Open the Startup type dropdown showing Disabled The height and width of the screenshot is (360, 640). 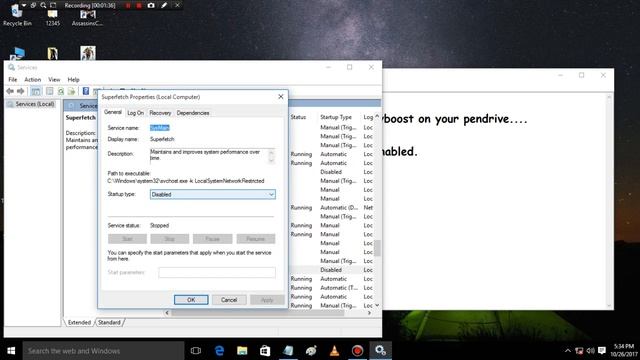213,194
